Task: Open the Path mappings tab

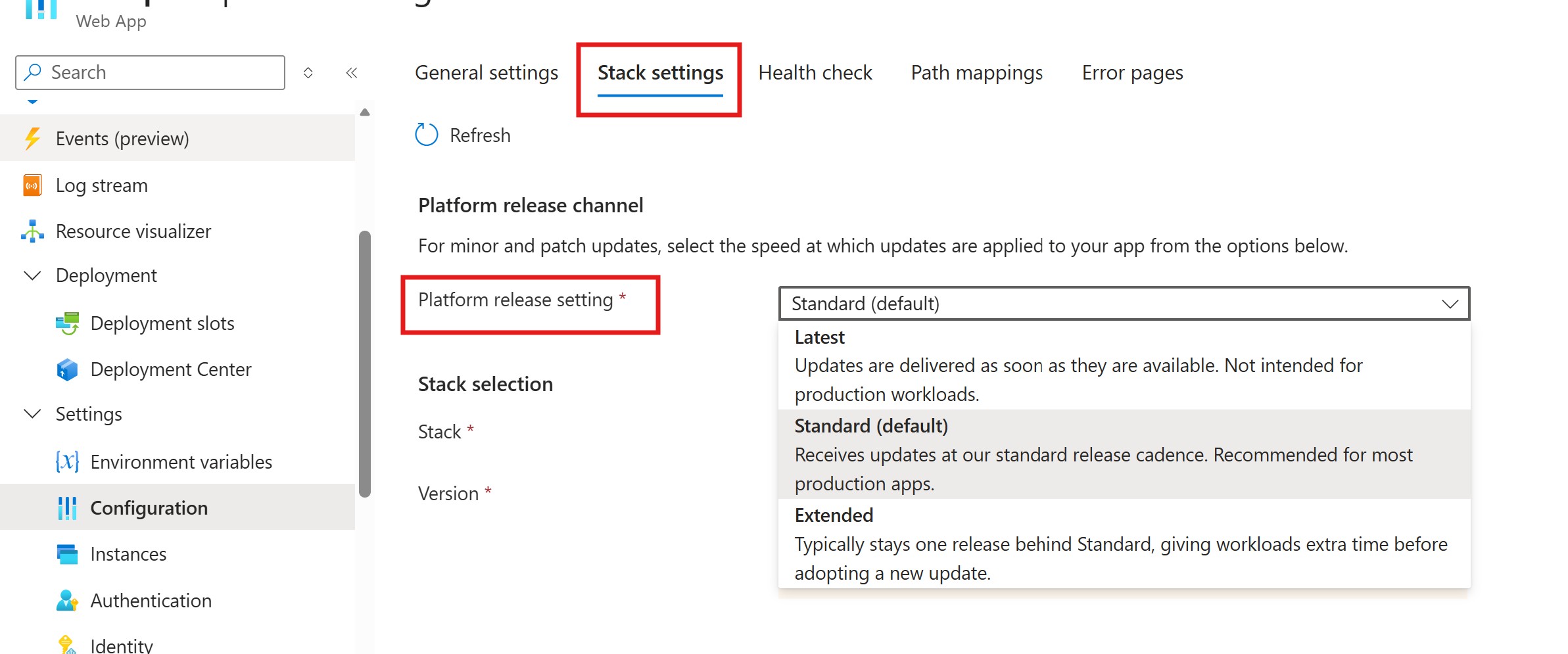Action: tap(977, 72)
